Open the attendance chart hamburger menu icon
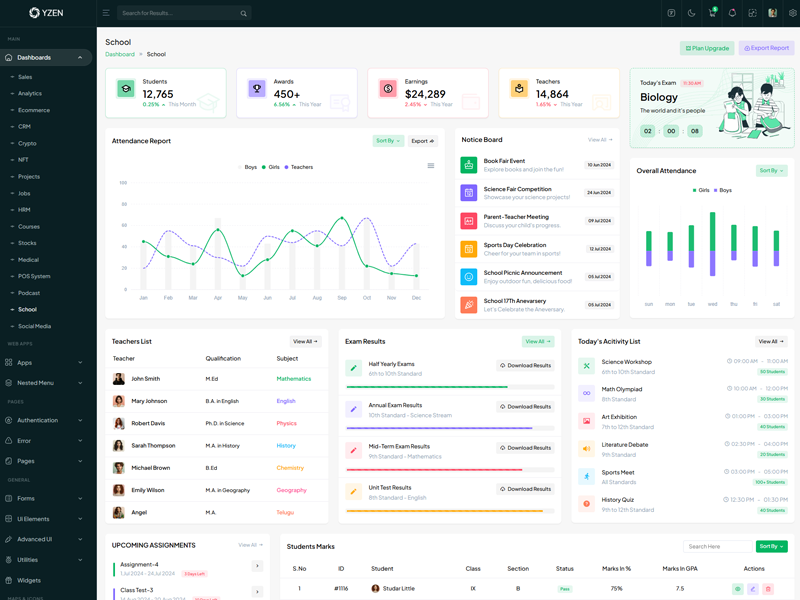Image resolution: width=800 pixels, height=600 pixels. (431, 166)
